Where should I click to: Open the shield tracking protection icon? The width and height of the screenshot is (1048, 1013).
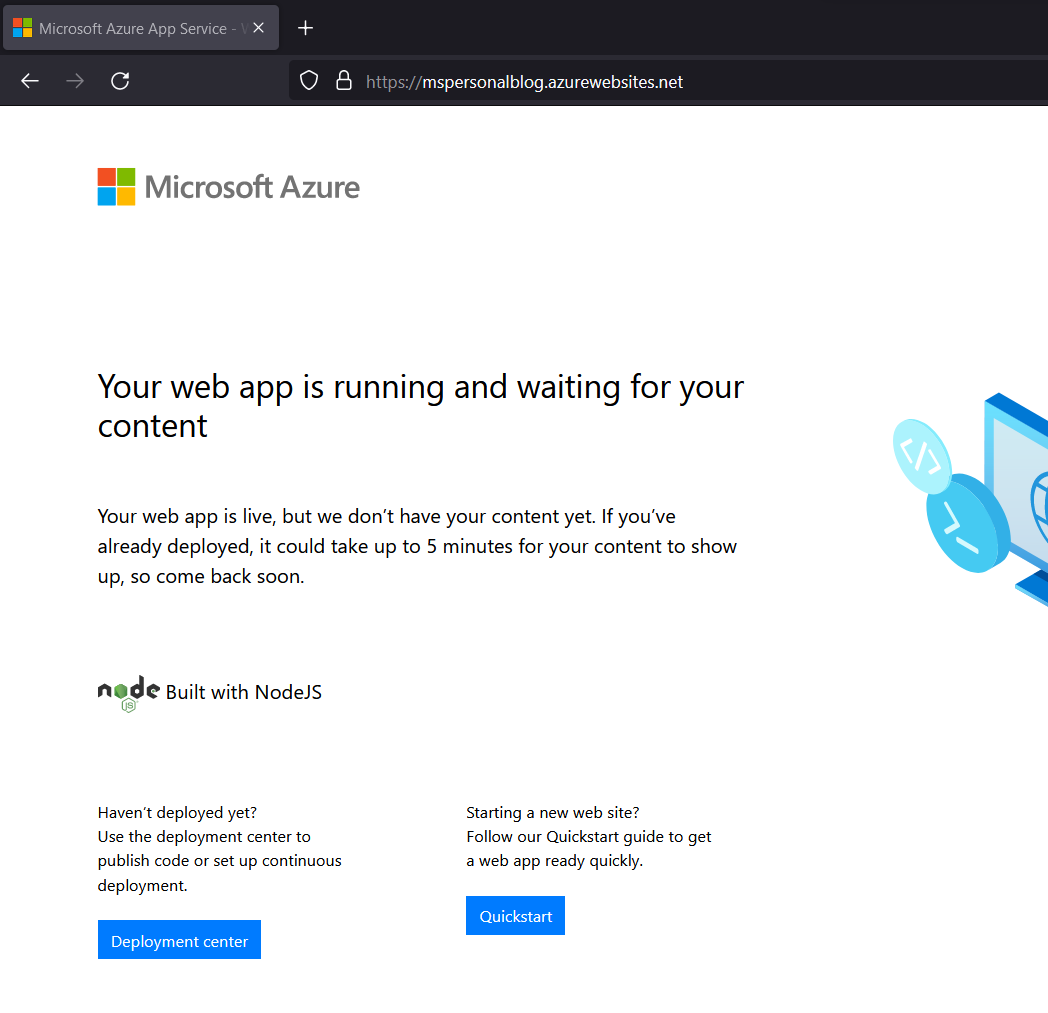[309, 81]
